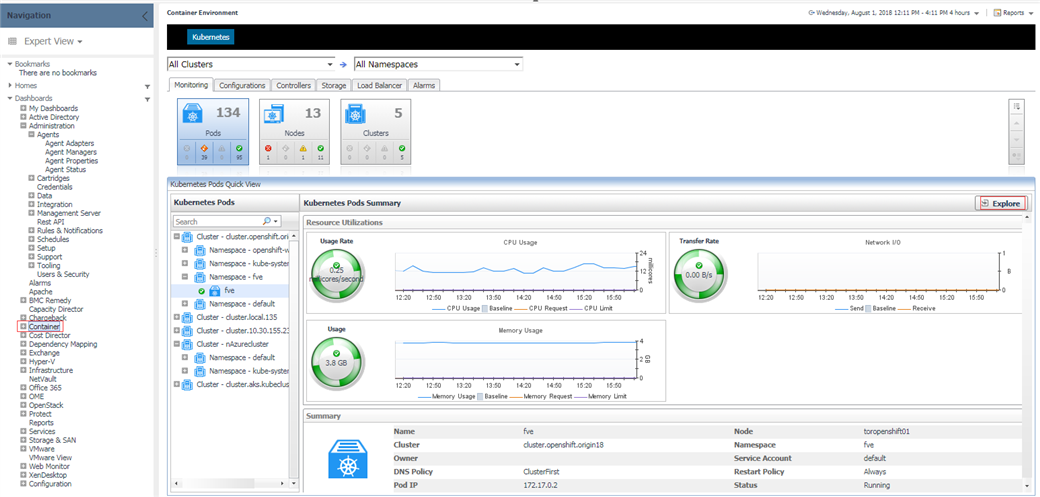Image resolution: width=1040 pixels, height=497 pixels.
Task: Open the Alarms dashboard link in the navigation
Action: (40, 283)
